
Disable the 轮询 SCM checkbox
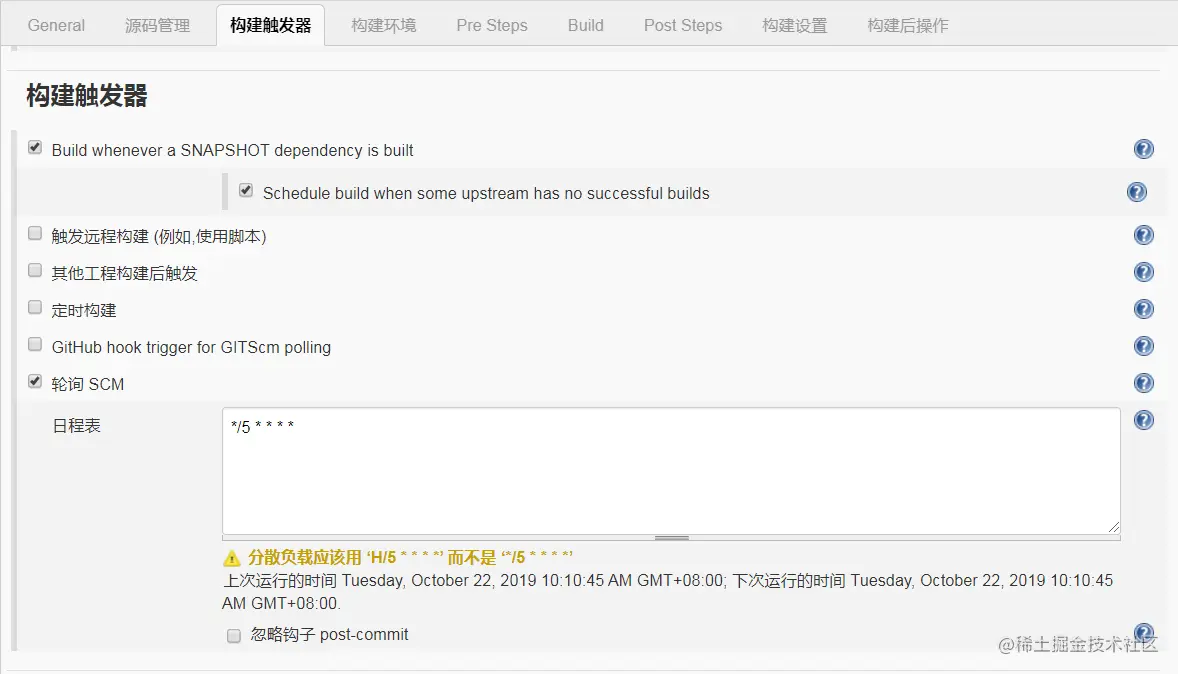point(35,381)
